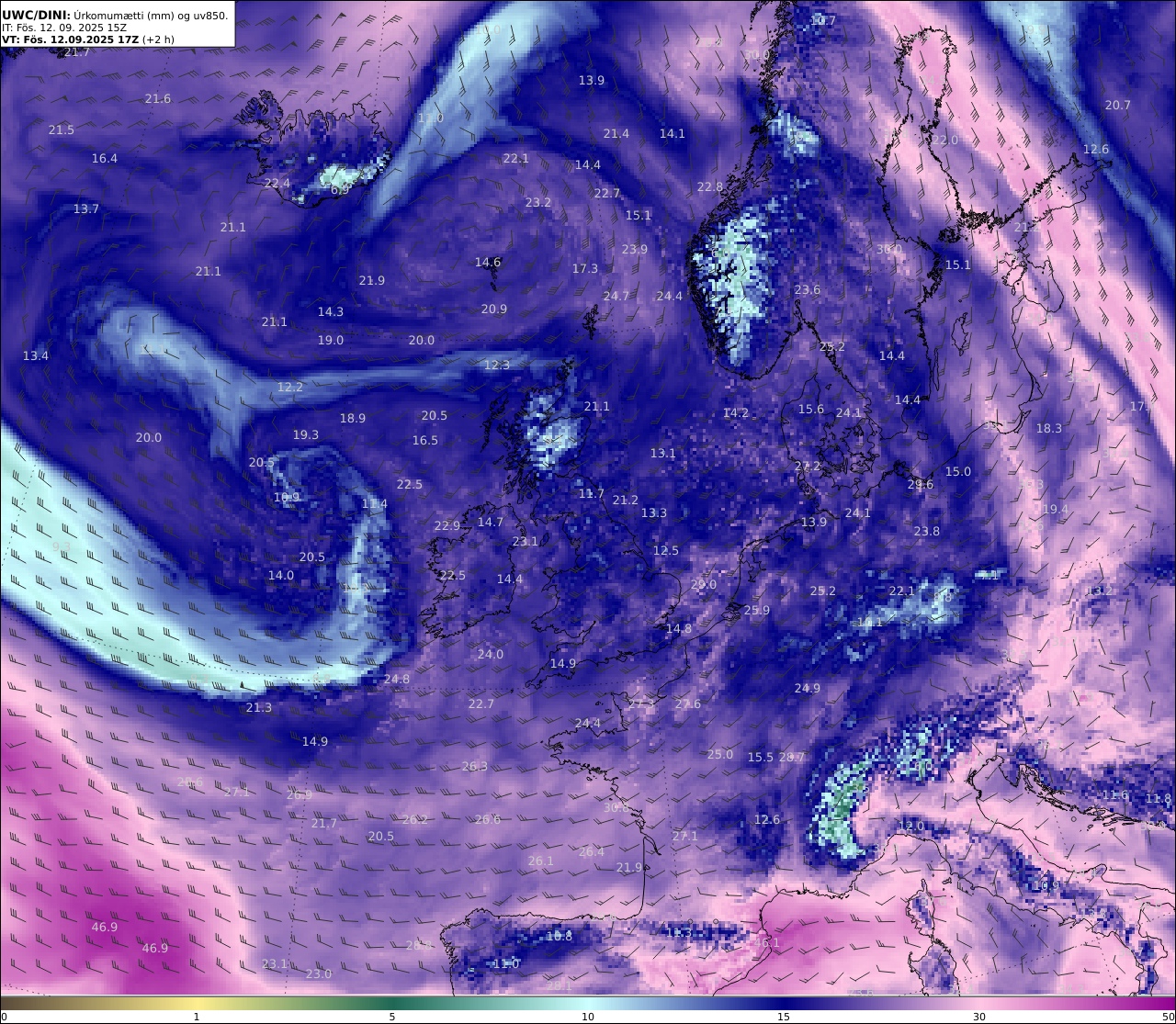Pick the 16.5 map value
The height and width of the screenshot is (1024, 1176).
pyautogui.click(x=425, y=441)
